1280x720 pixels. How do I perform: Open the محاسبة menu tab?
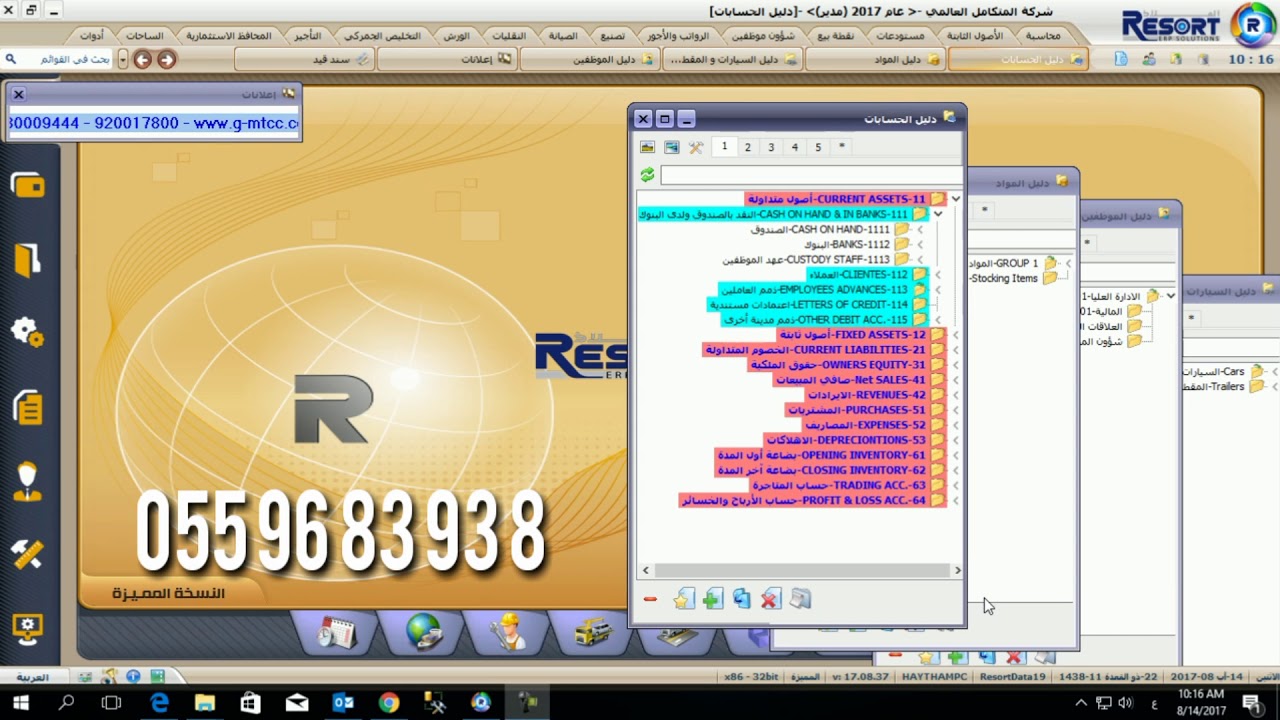tap(1043, 35)
